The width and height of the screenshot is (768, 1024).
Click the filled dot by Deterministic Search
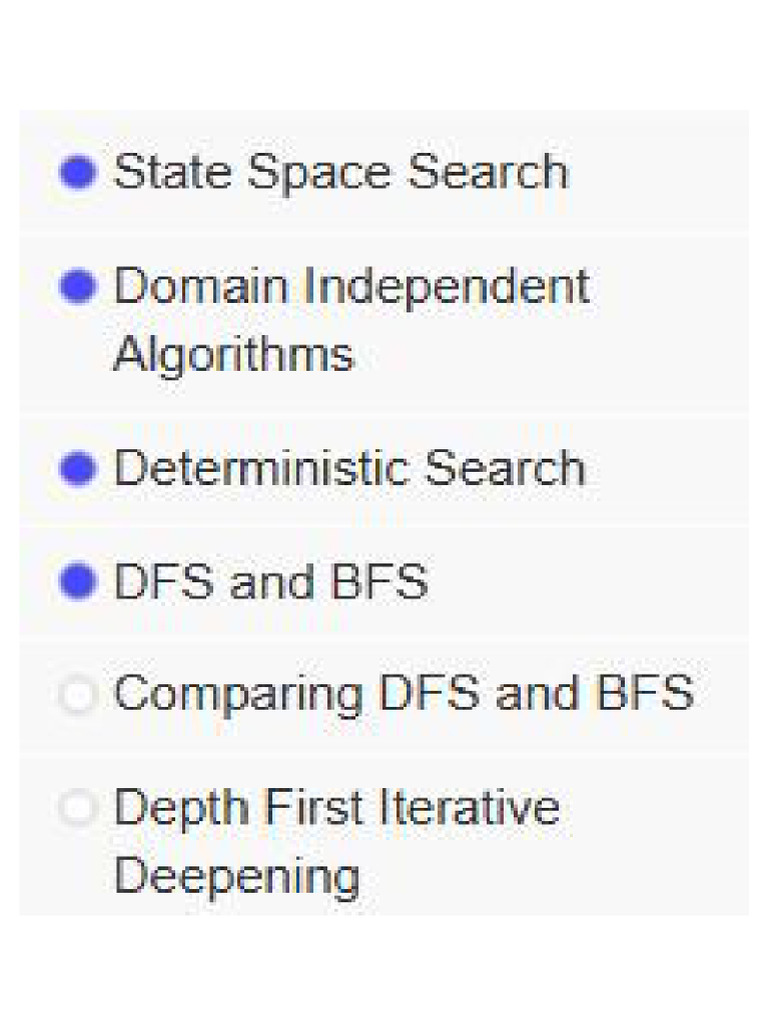(78, 469)
